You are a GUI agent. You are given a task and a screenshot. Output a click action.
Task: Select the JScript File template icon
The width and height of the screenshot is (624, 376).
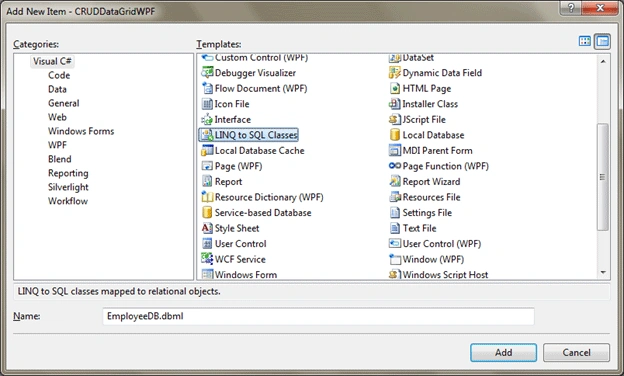(394, 119)
